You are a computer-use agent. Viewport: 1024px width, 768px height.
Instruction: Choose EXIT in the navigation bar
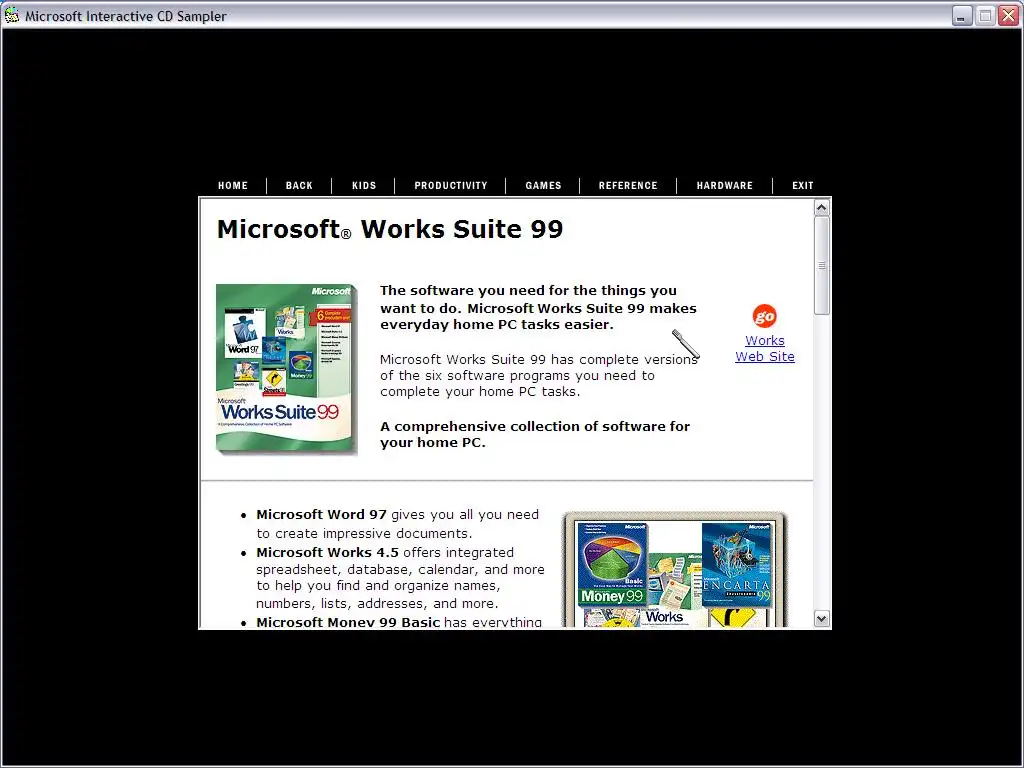point(803,185)
